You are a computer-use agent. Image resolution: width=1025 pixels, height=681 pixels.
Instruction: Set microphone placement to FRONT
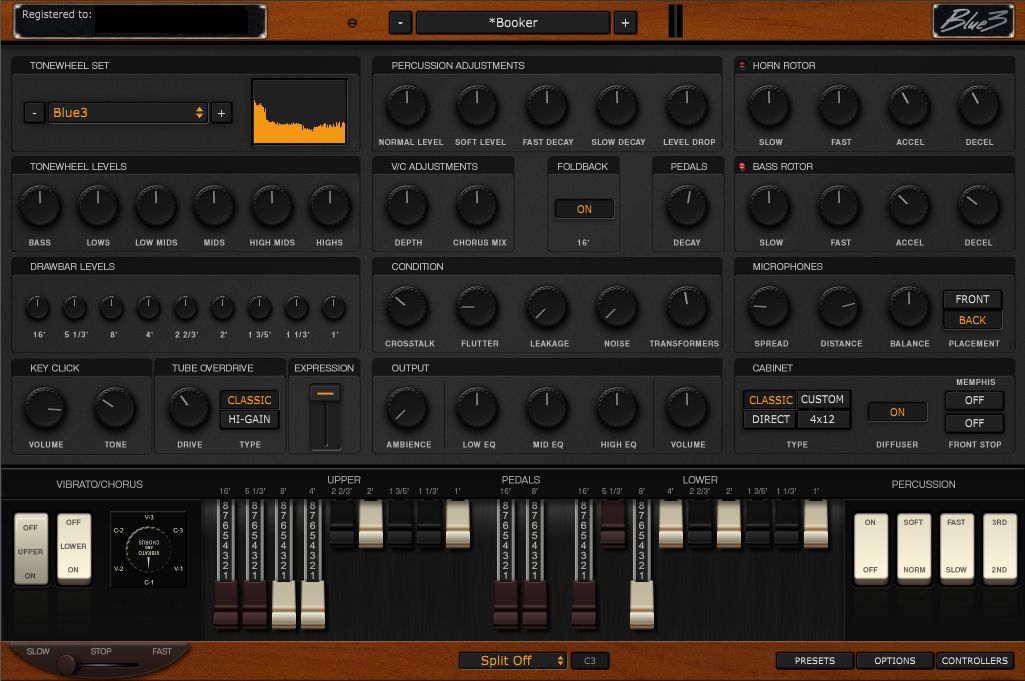click(x=972, y=299)
